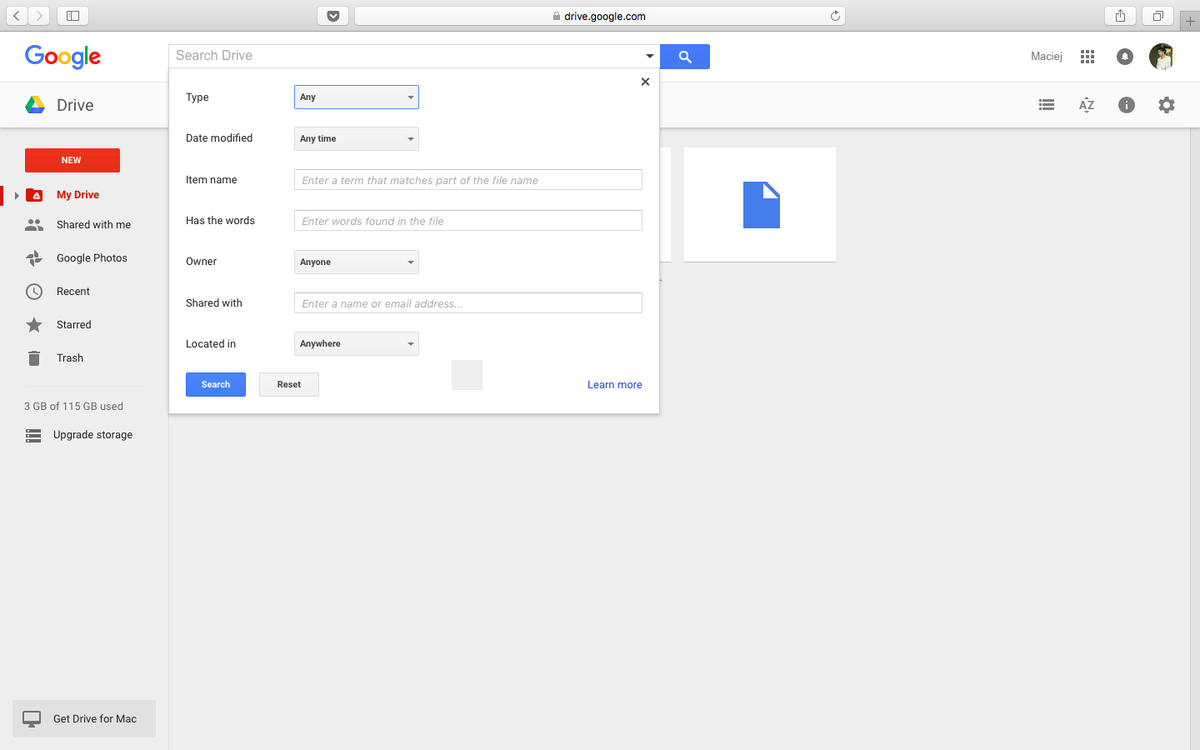Click the Google logo
This screenshot has height=750, width=1200.
(63, 57)
